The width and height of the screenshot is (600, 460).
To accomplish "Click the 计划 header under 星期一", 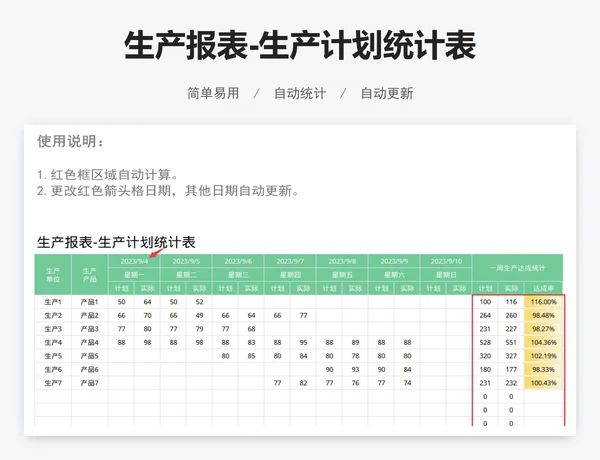I will (121, 288).
